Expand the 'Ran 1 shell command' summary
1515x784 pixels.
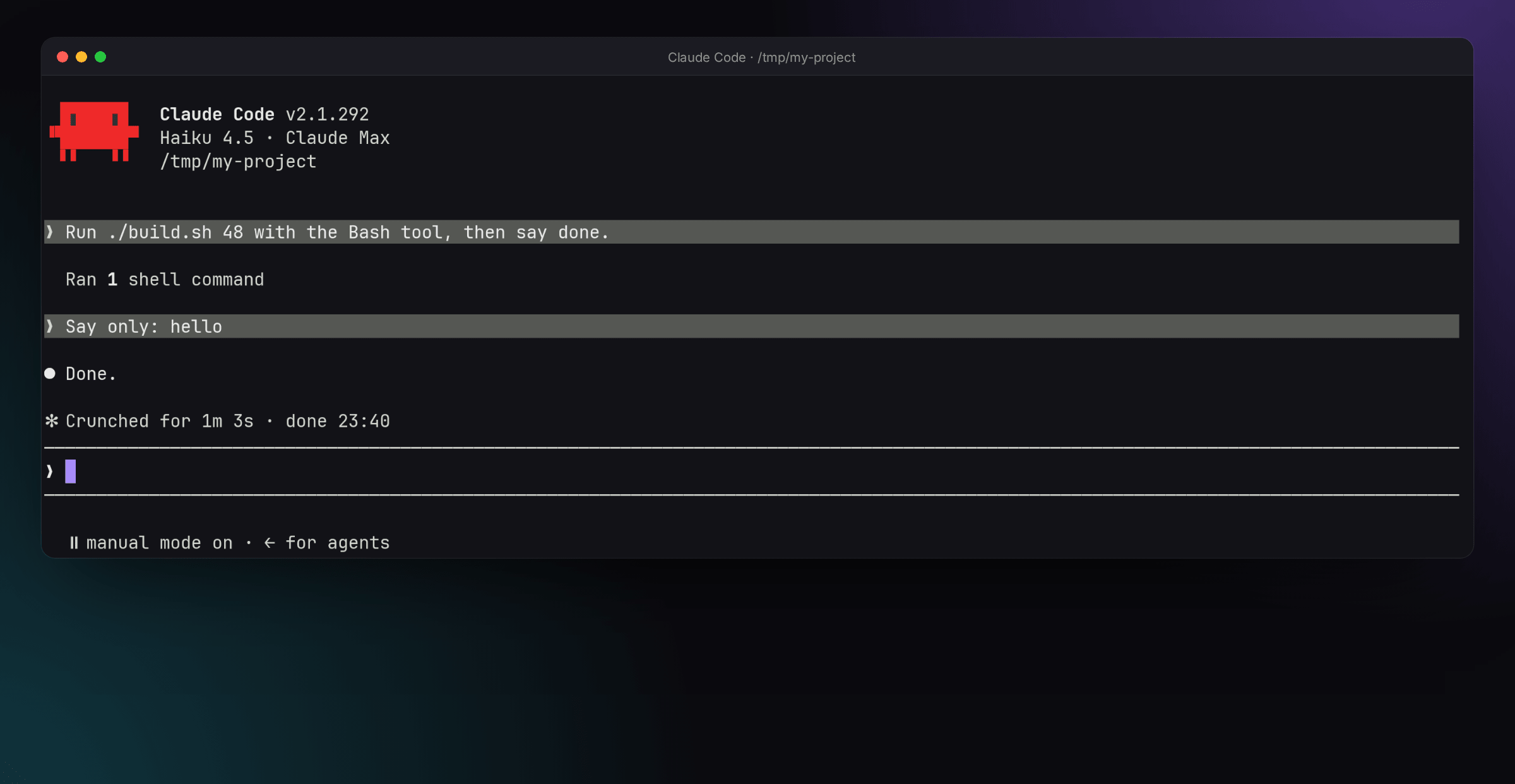coord(165,280)
